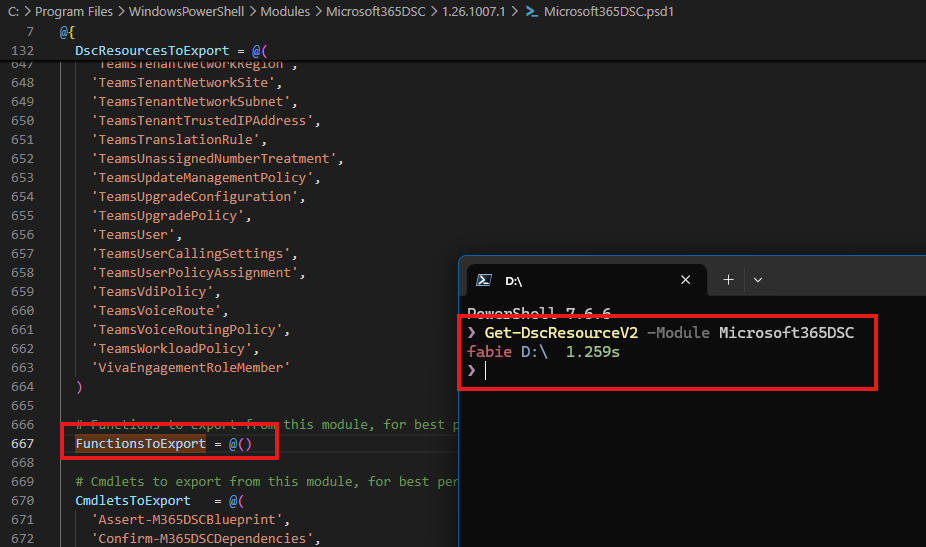Click 'Assert-M365DSCBlueprint' on line 671
Screen dimensions: 926x547
(x=187, y=519)
